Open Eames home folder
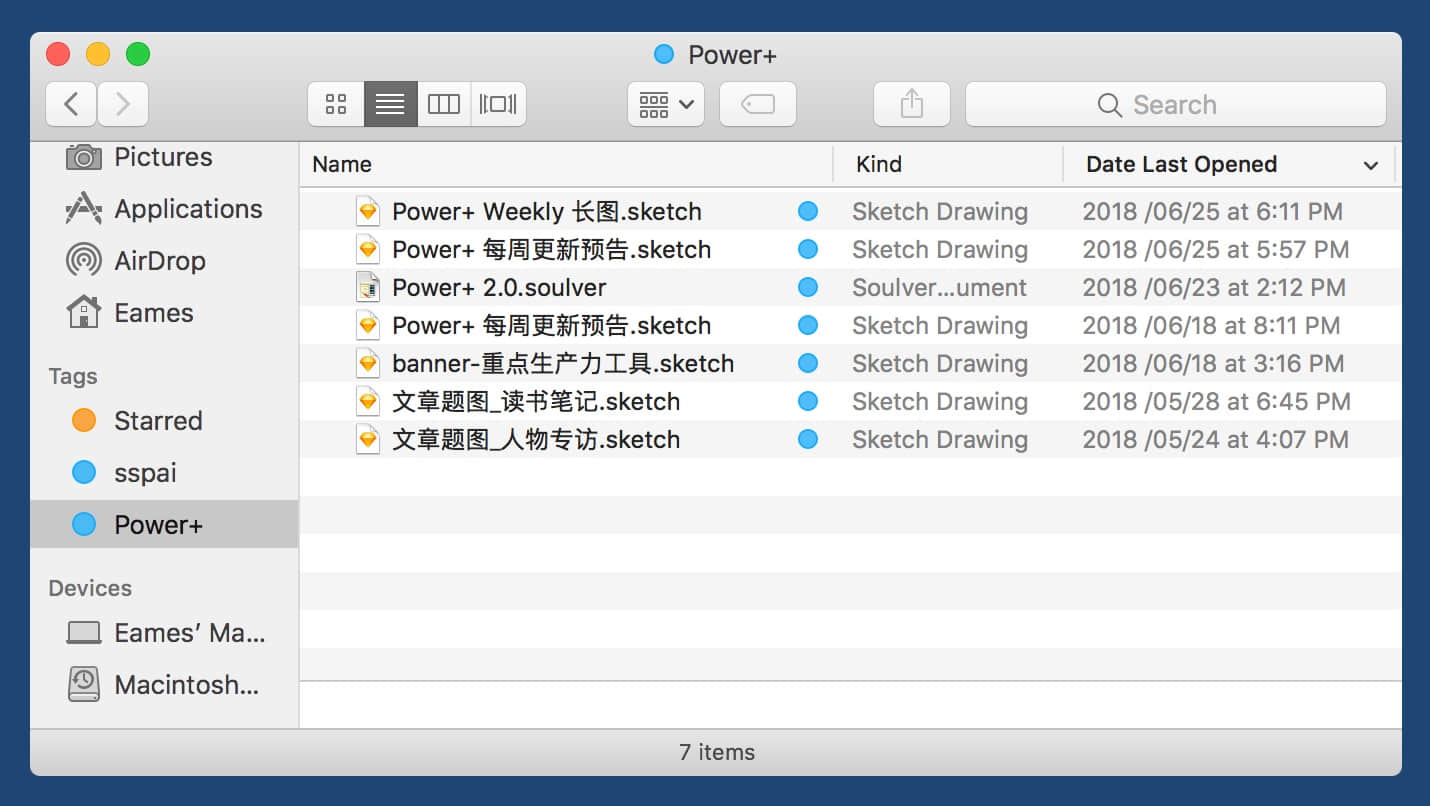This screenshot has height=806, width=1430. pos(153,313)
